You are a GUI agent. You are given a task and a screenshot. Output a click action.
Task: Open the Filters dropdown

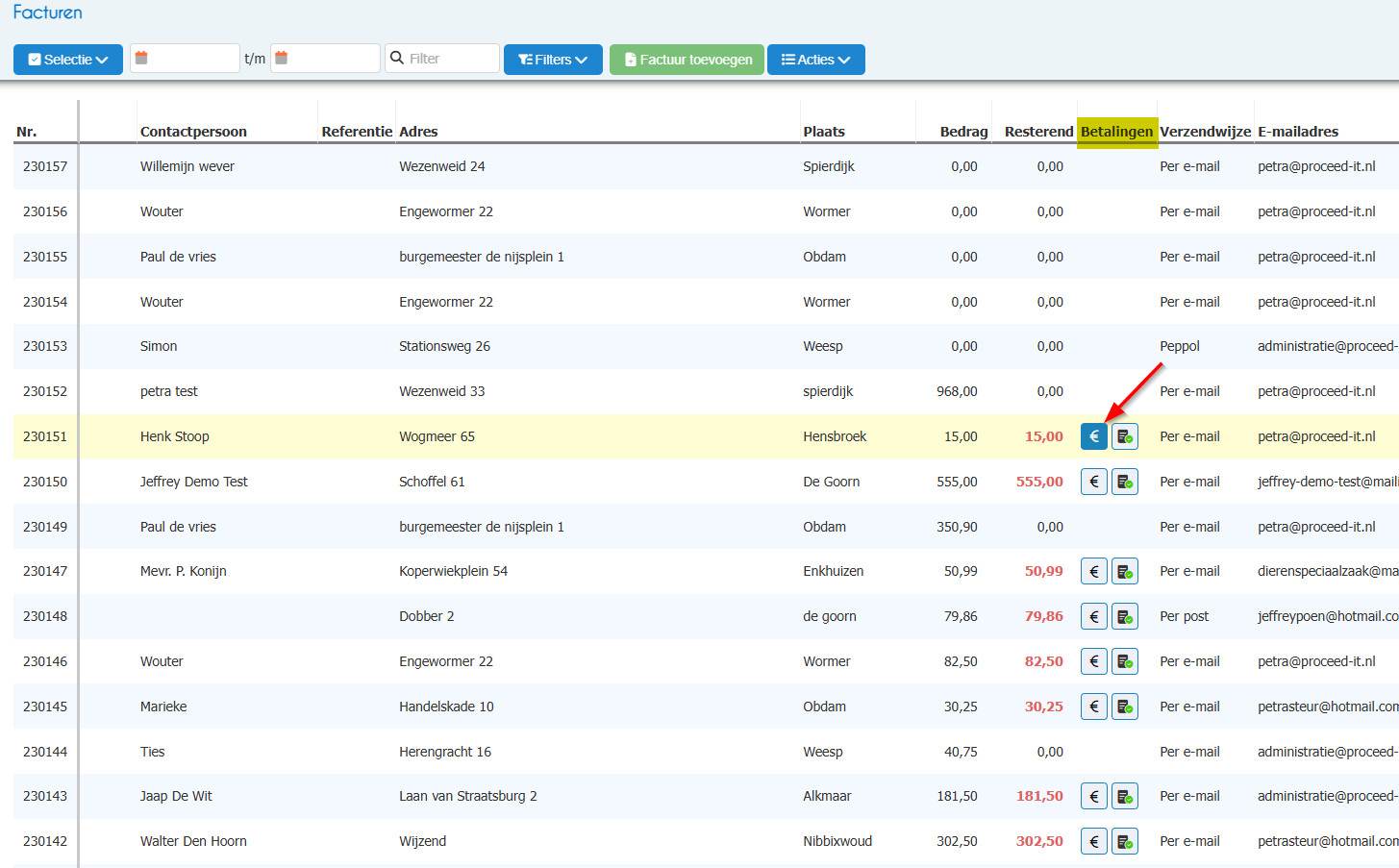553,60
